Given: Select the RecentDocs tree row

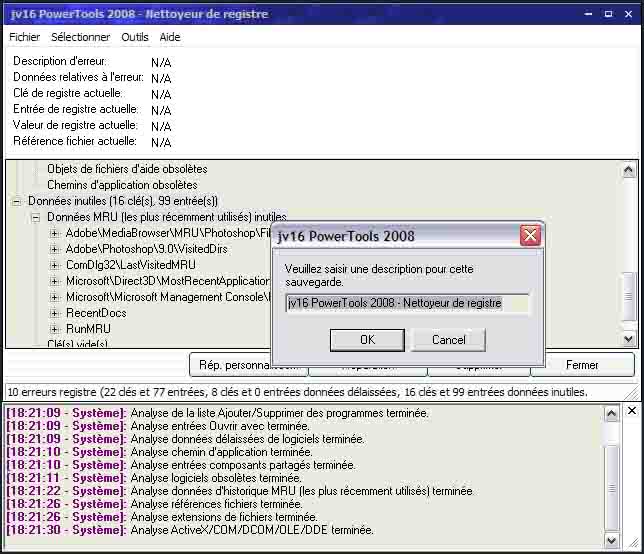Looking at the screenshot, I should 96,313.
